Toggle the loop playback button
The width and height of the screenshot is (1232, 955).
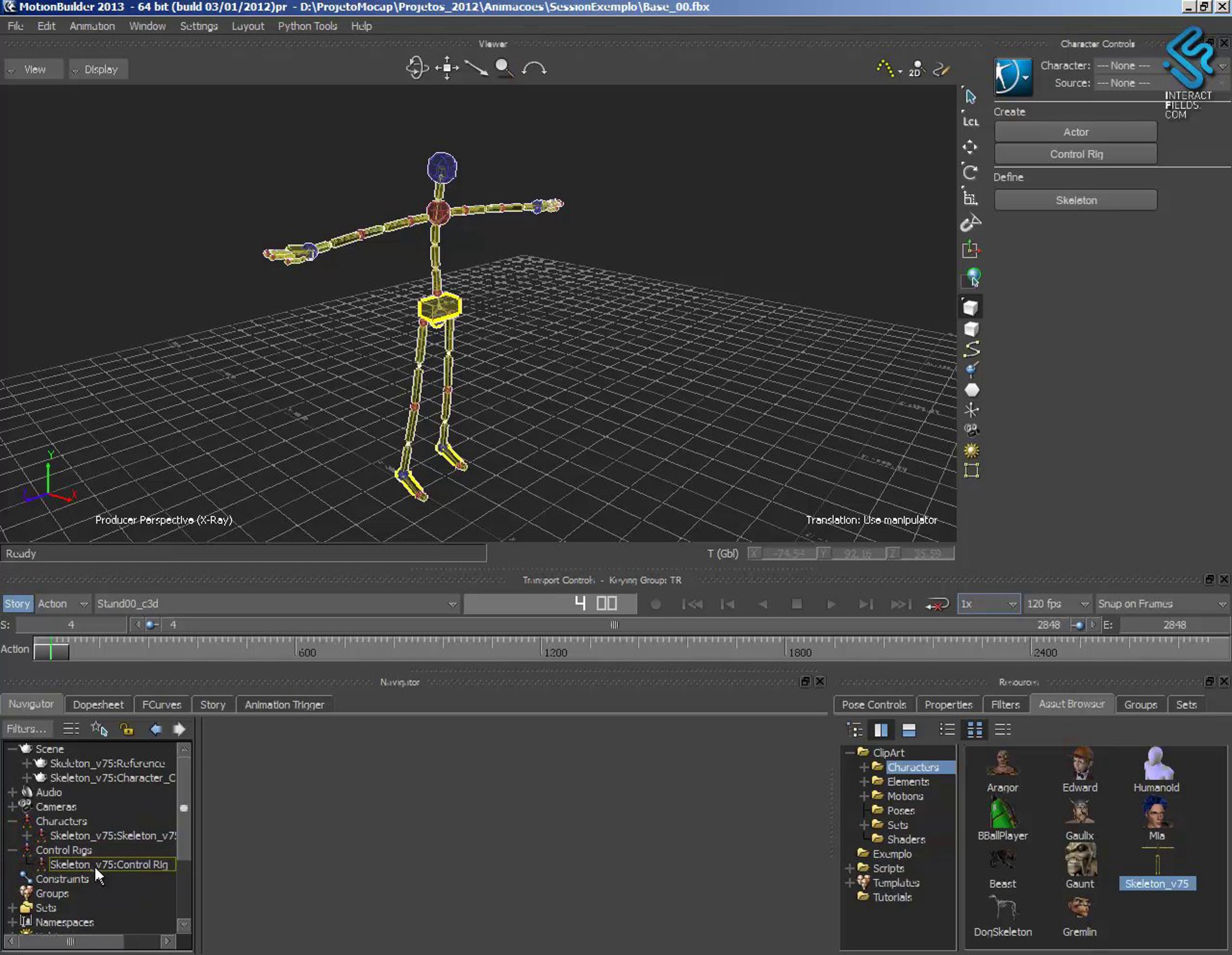(x=936, y=604)
